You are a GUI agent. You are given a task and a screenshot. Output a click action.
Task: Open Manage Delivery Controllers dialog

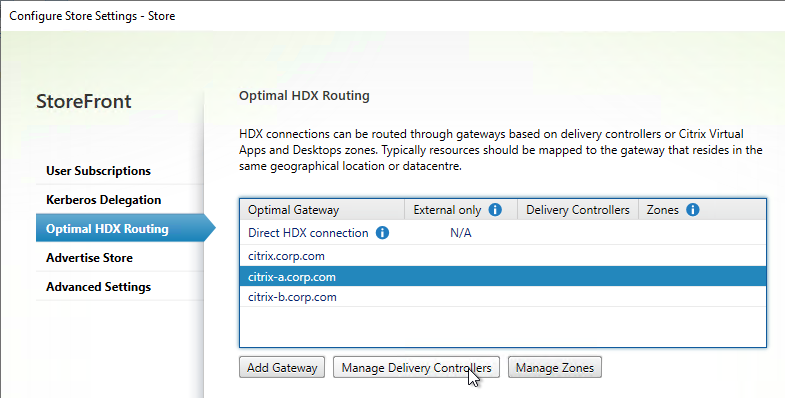tap(416, 367)
